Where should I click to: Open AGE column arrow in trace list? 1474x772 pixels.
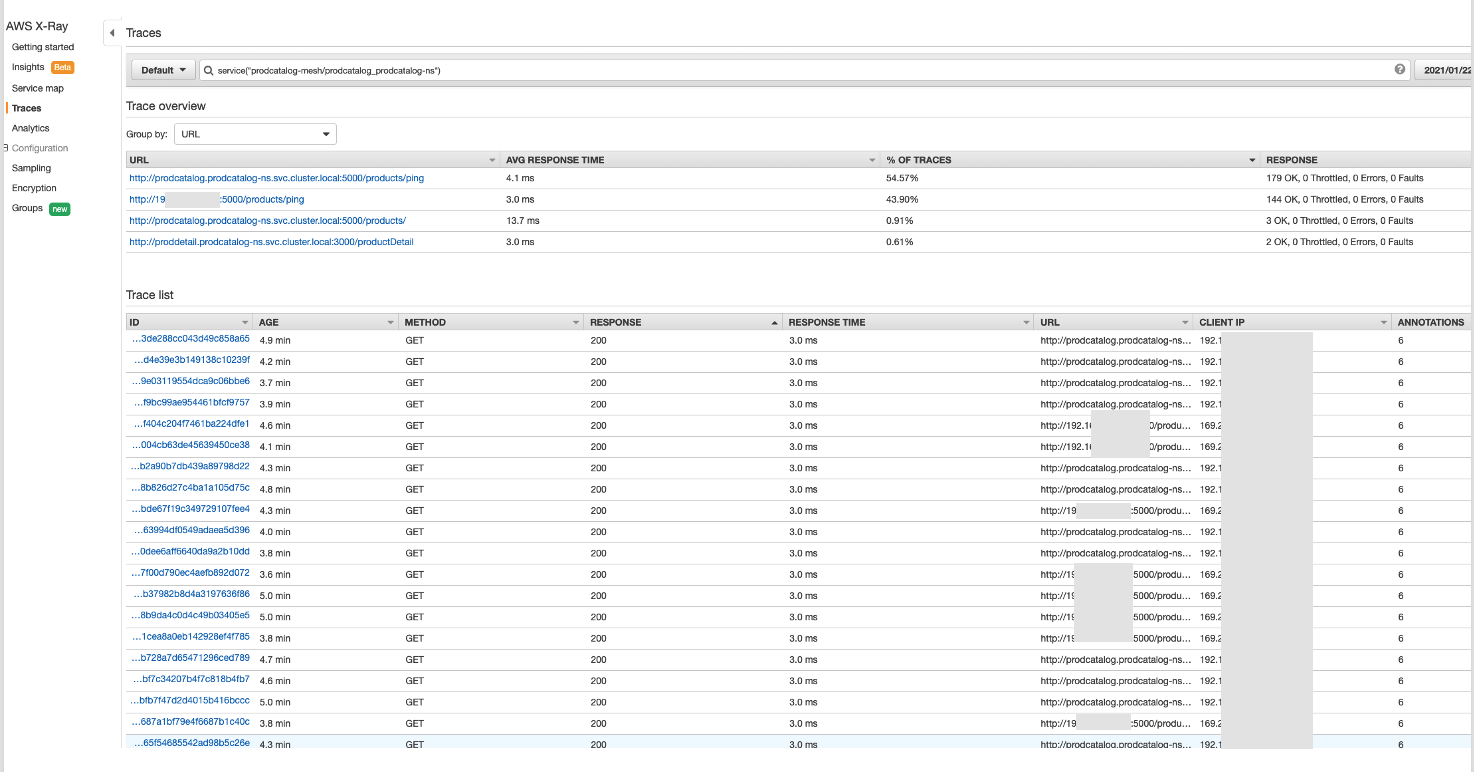point(391,322)
